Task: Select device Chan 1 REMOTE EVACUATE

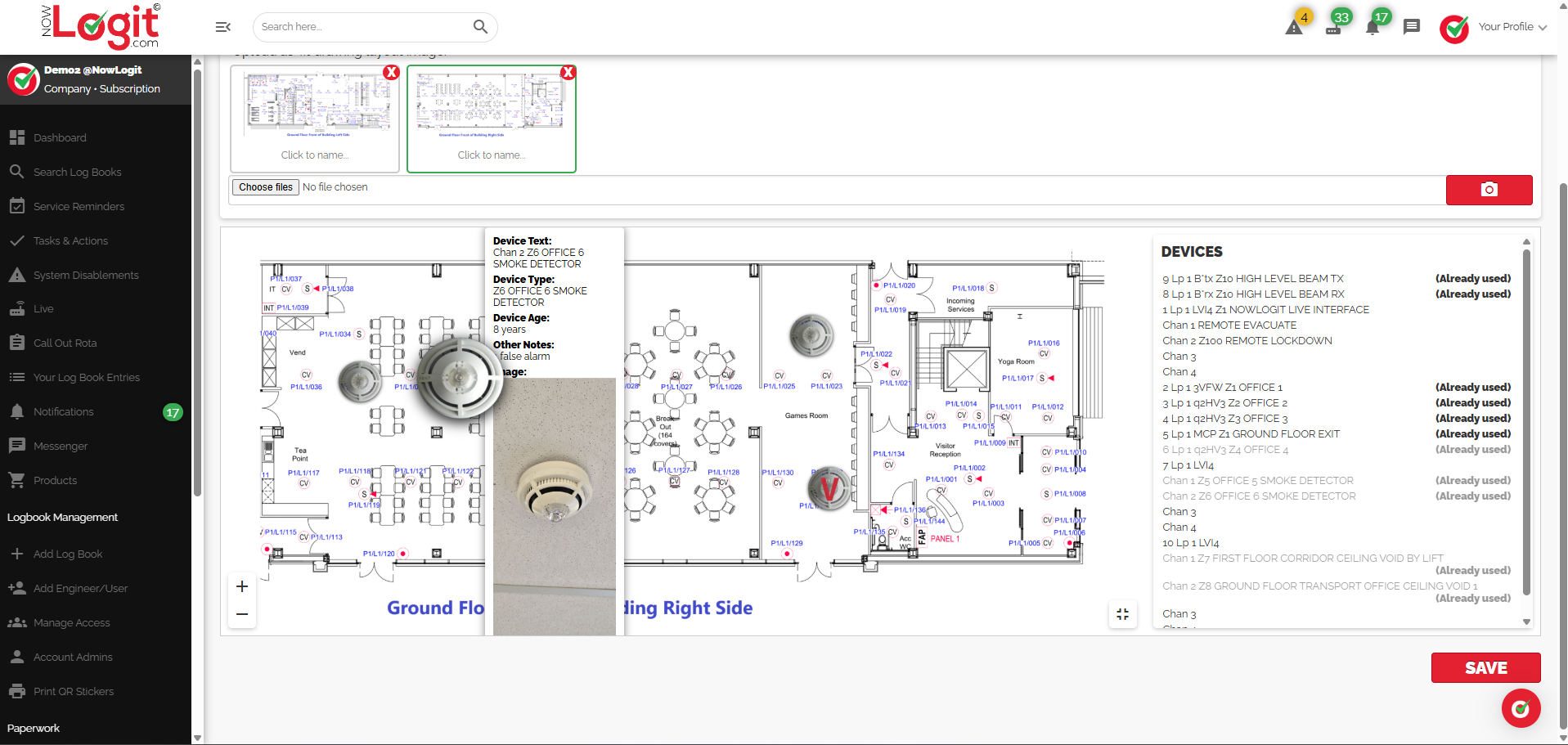Action: click(1229, 325)
